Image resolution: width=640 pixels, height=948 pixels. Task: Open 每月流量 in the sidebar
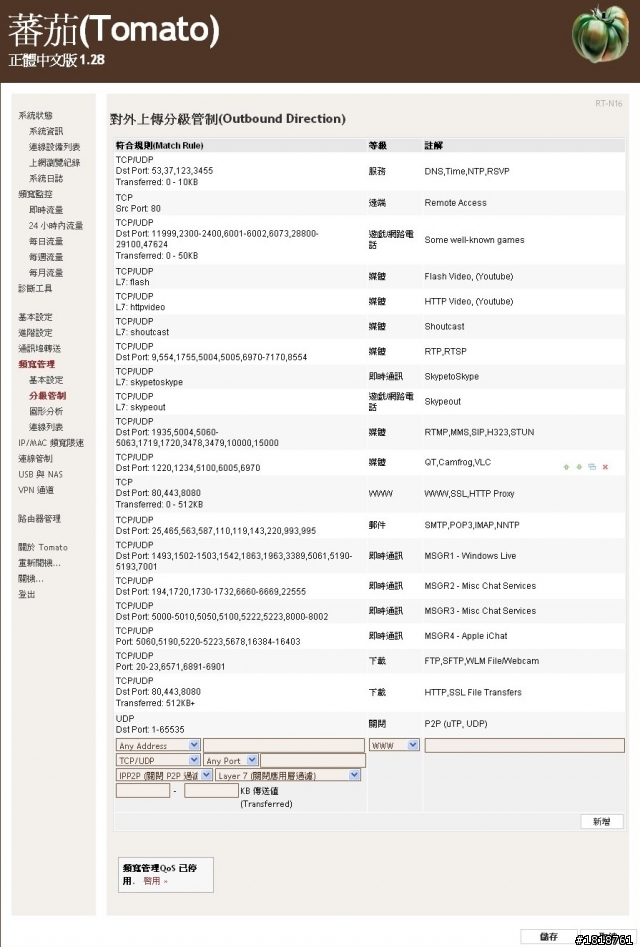pos(46,272)
